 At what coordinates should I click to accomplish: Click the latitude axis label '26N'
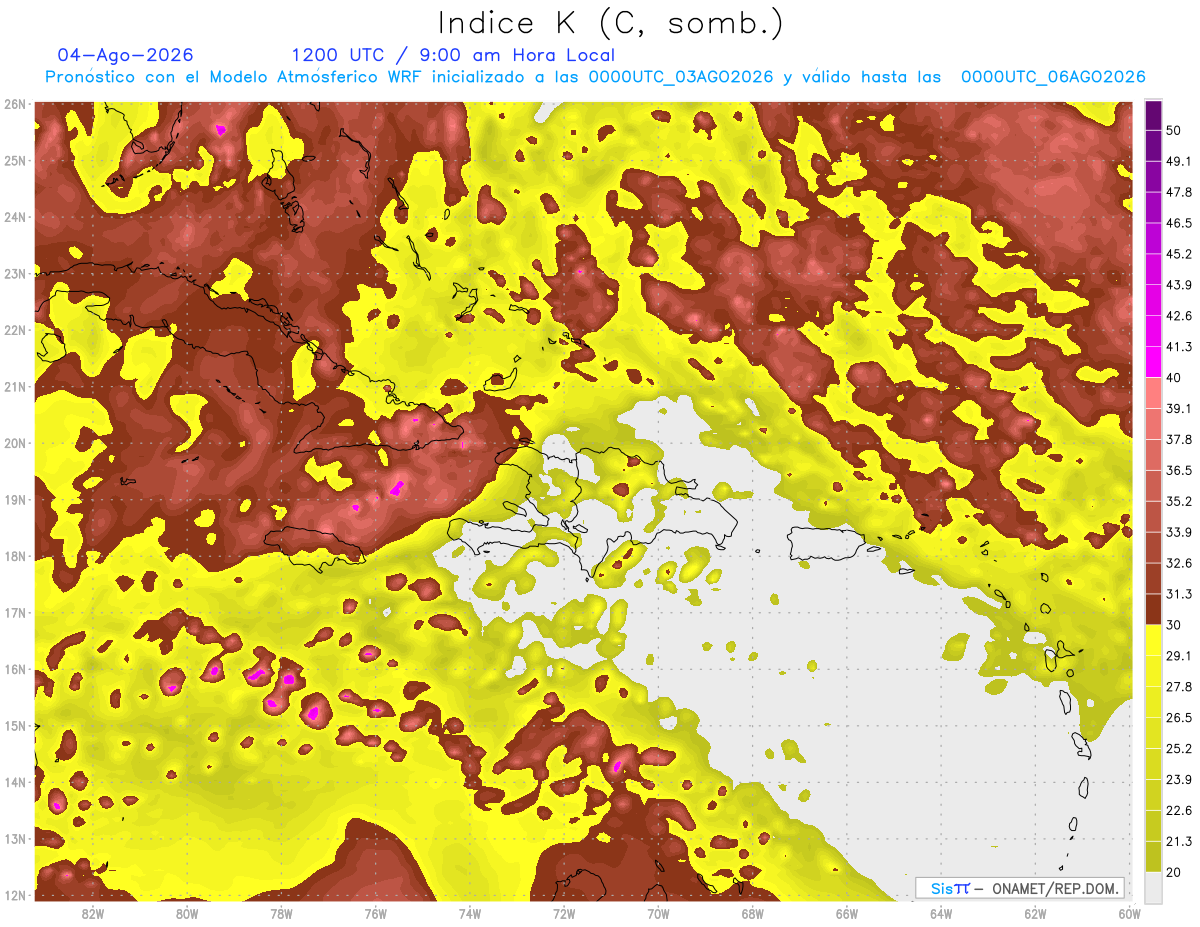pyautogui.click(x=15, y=104)
